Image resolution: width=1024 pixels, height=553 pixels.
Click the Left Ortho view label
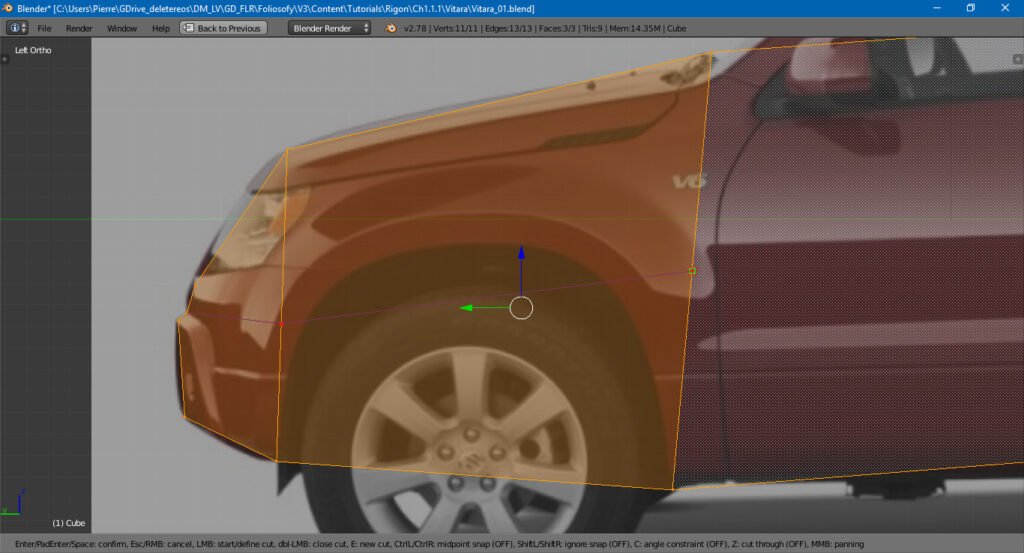pyautogui.click(x=33, y=50)
